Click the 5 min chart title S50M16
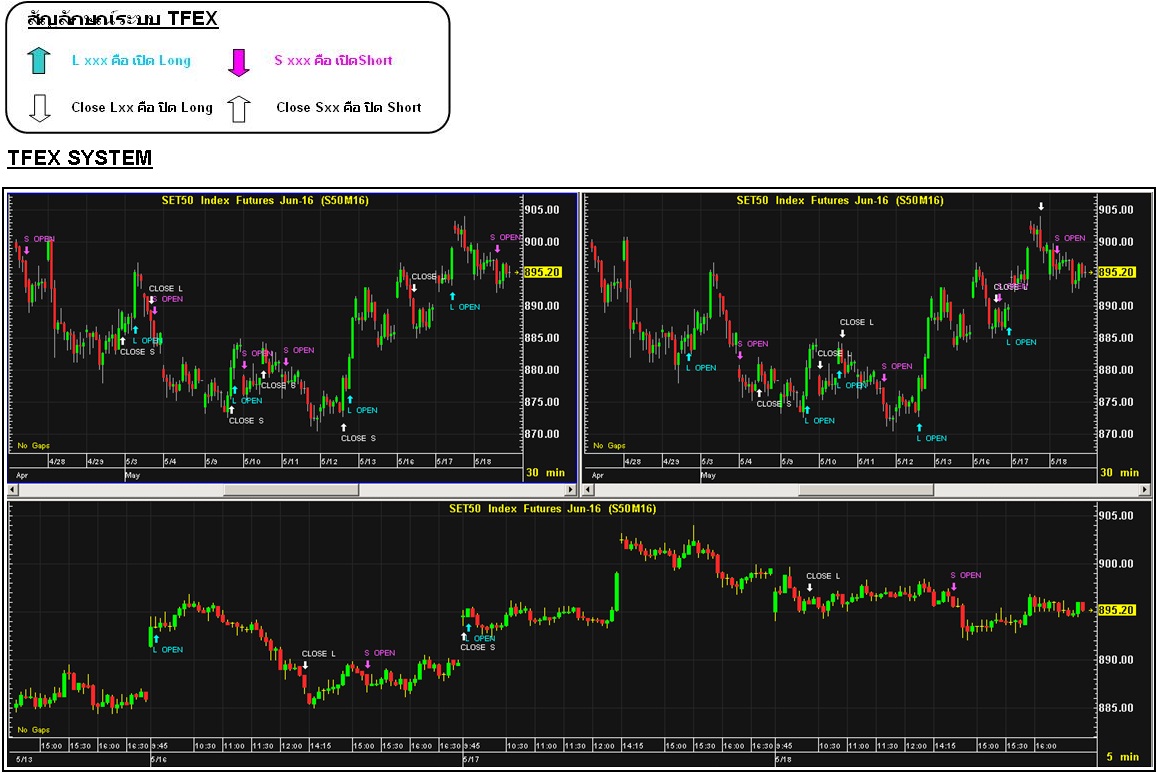 coord(553,508)
